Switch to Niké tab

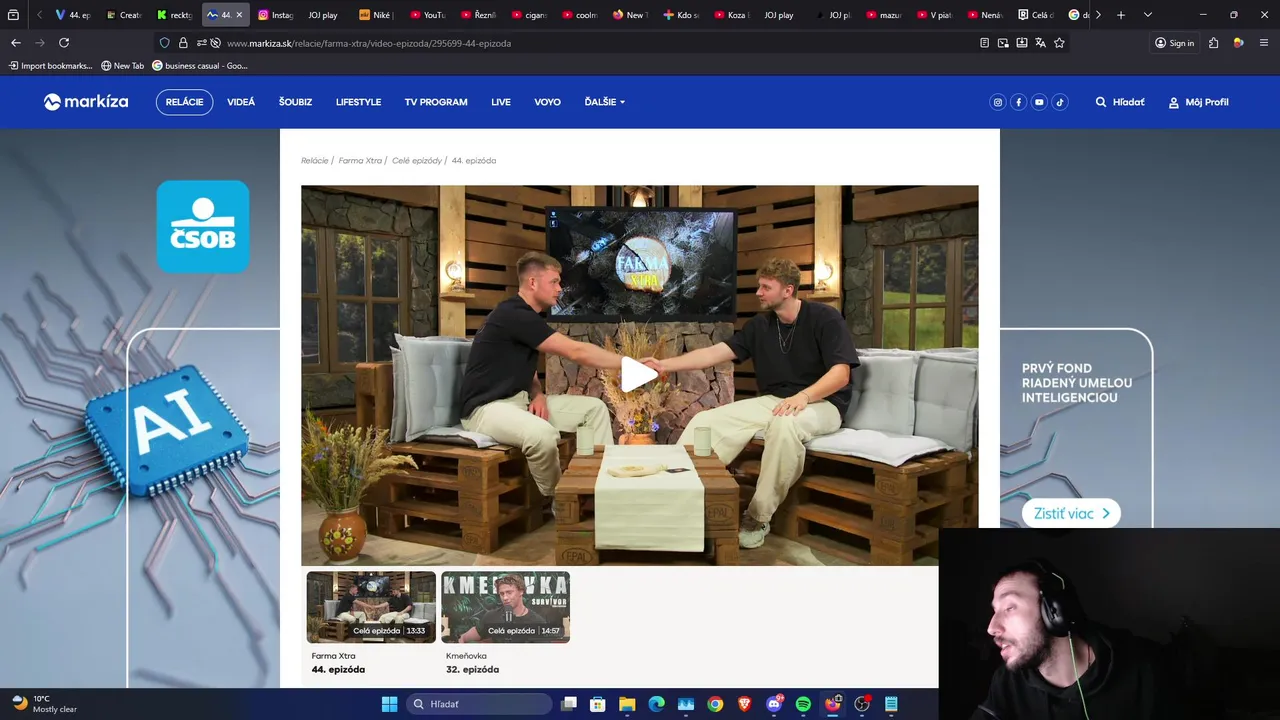click(376, 15)
